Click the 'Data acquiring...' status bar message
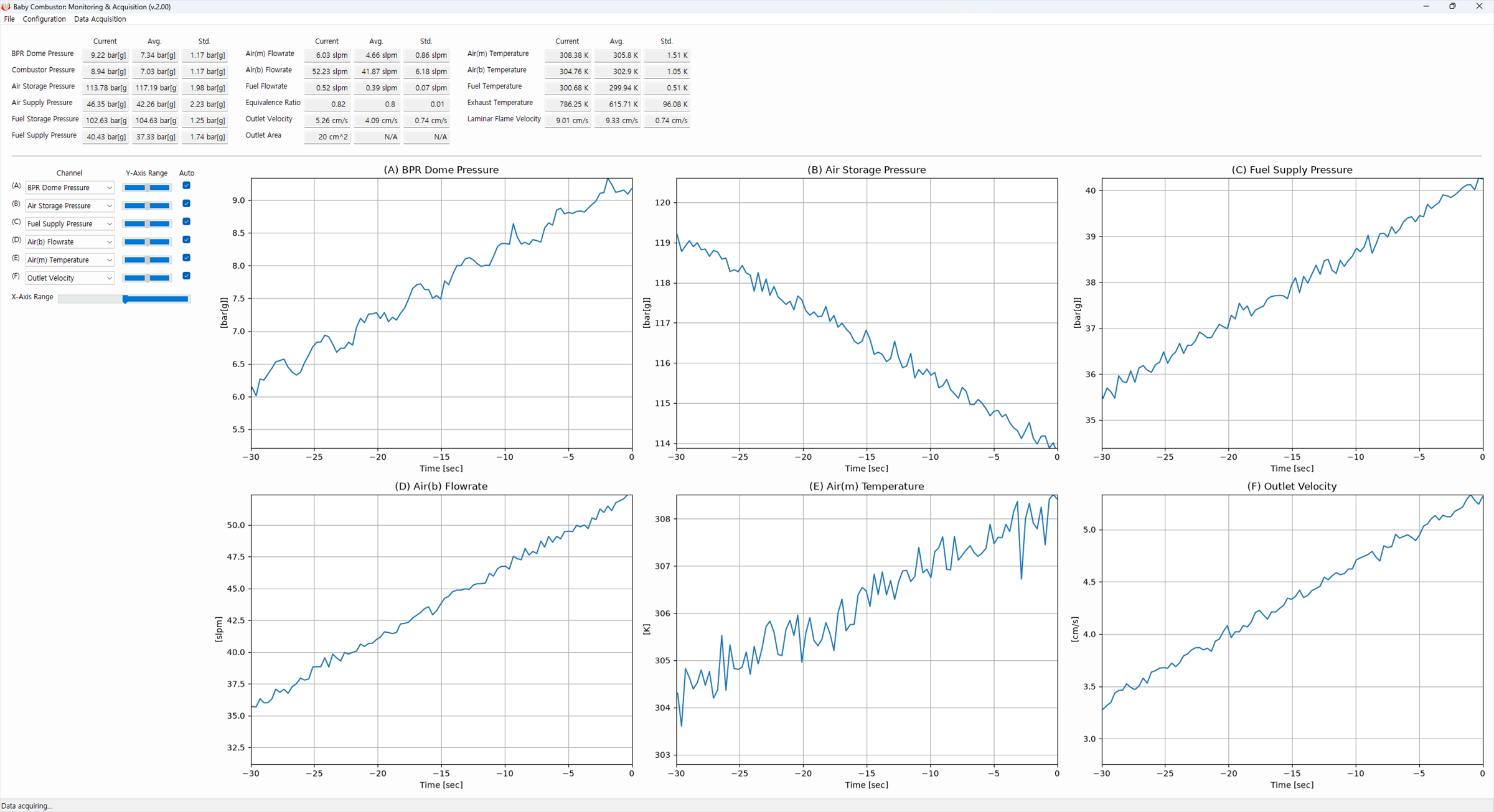The width and height of the screenshot is (1494, 812). [27, 806]
